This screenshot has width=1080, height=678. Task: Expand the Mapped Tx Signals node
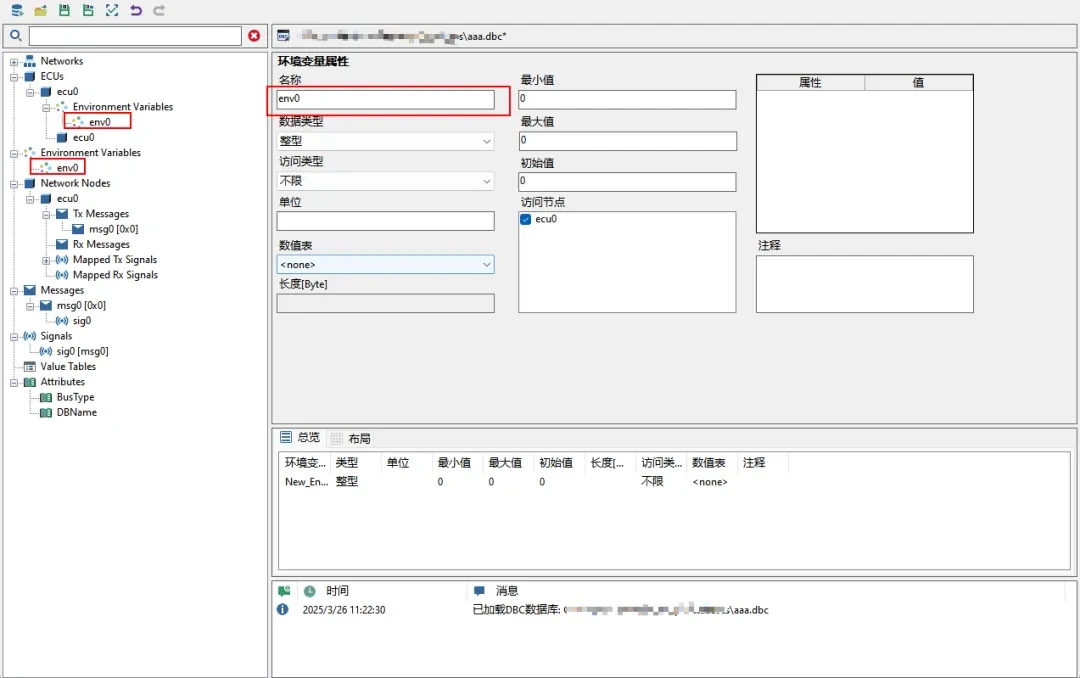(47, 260)
